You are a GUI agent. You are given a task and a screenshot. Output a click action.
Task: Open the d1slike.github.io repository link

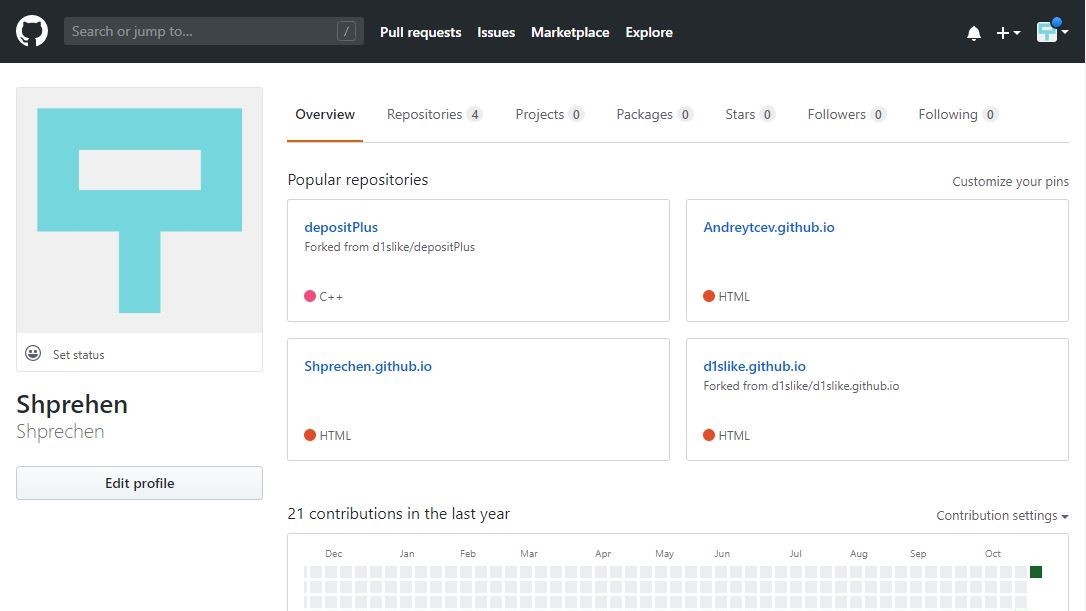coord(754,366)
